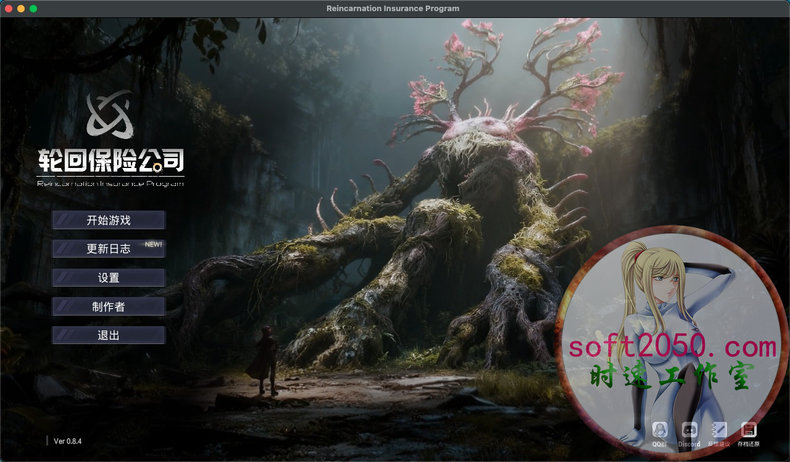
Task: Maximize window using green button
Action: click(x=33, y=9)
